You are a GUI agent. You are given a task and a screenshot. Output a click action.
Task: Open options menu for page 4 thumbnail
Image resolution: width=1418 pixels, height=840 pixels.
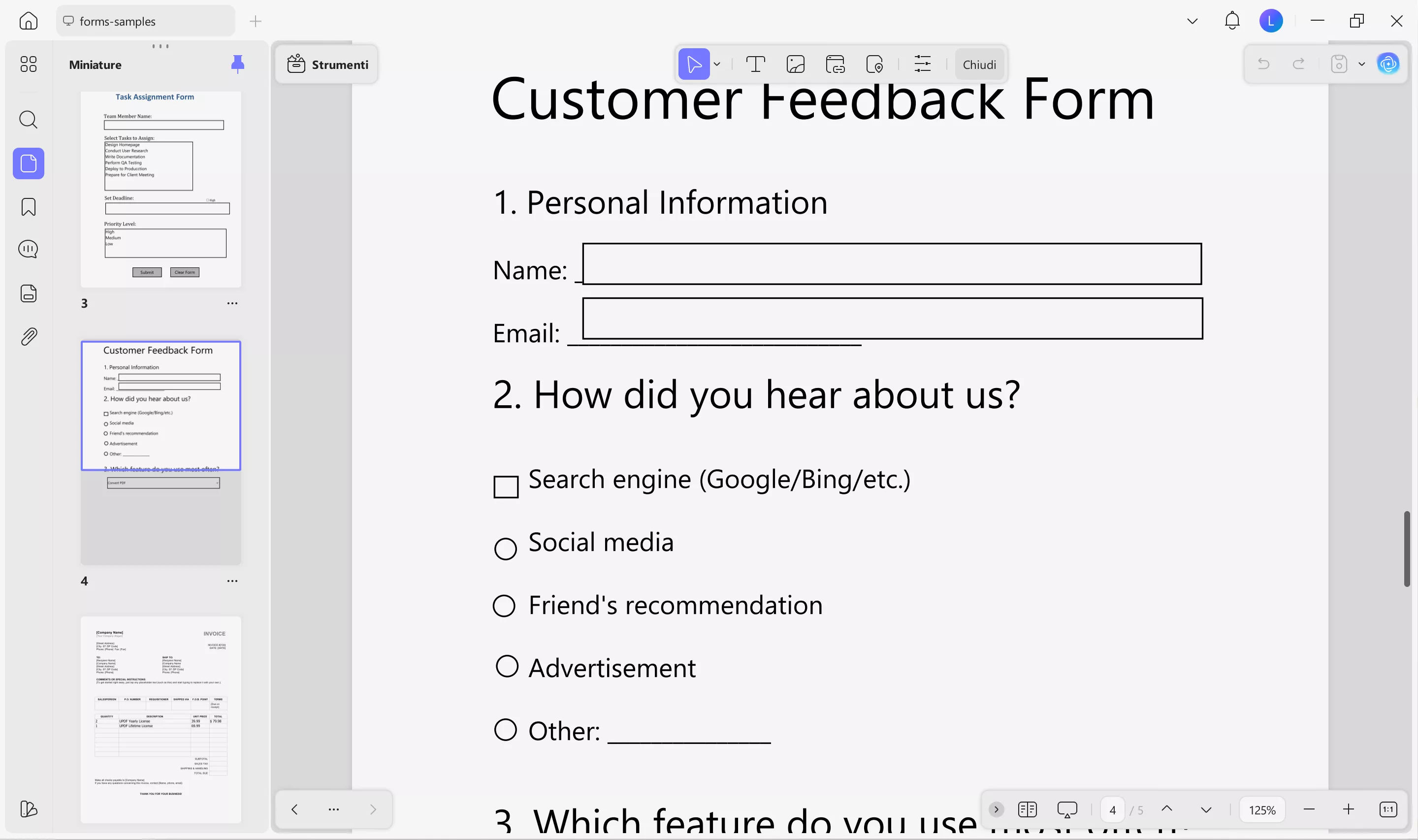(232, 581)
